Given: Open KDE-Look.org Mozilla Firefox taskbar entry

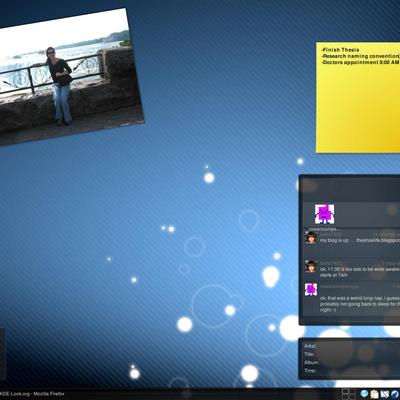Looking at the screenshot, I should (32, 394).
